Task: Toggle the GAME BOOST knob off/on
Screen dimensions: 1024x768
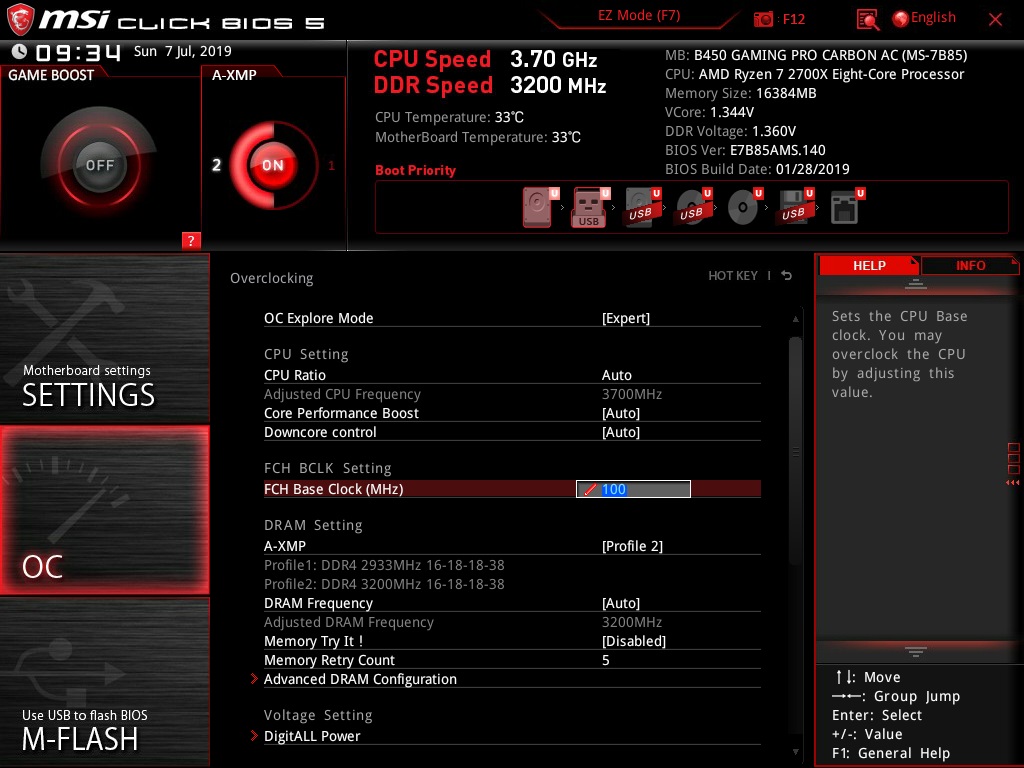Action: click(99, 165)
